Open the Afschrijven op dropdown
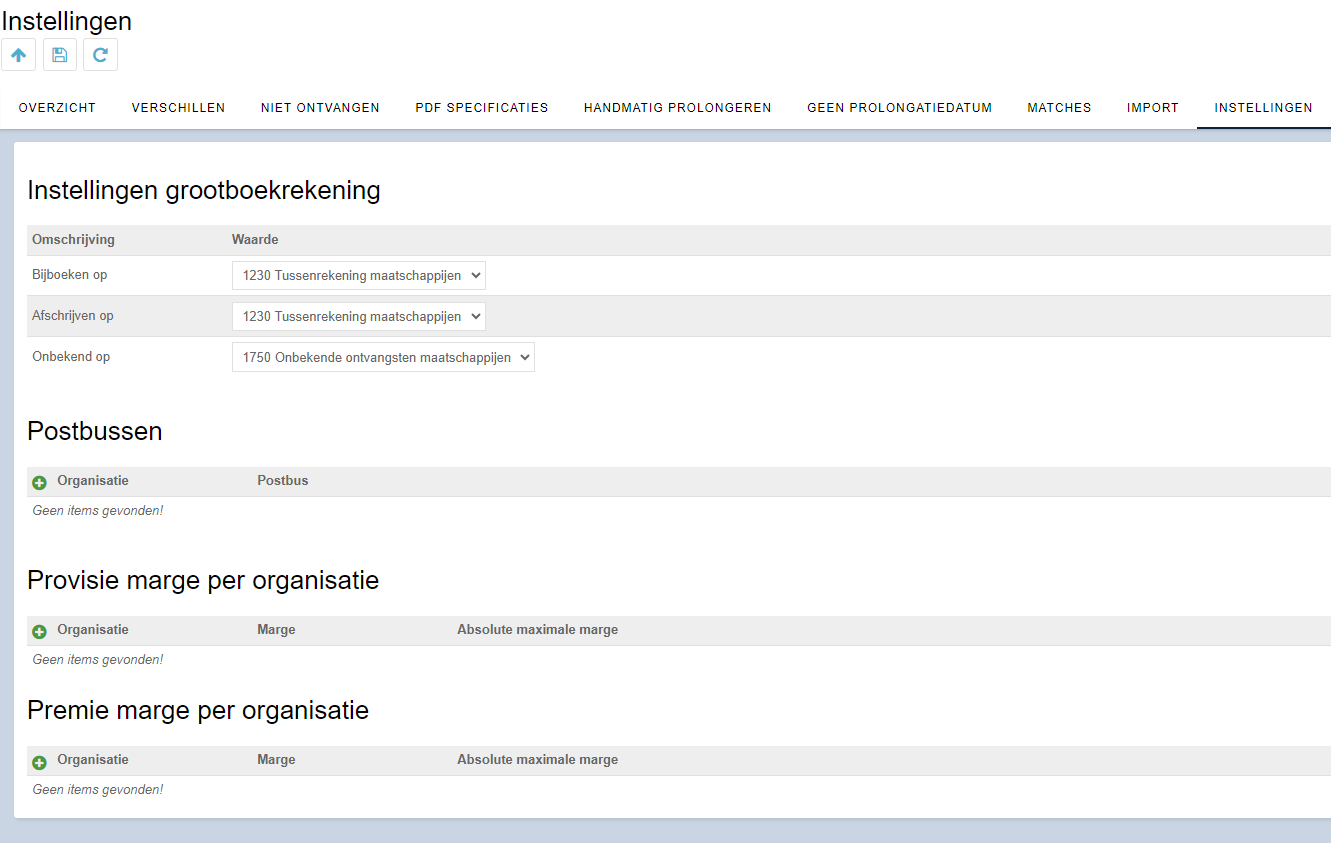The height and width of the screenshot is (843, 1331). coord(358,316)
